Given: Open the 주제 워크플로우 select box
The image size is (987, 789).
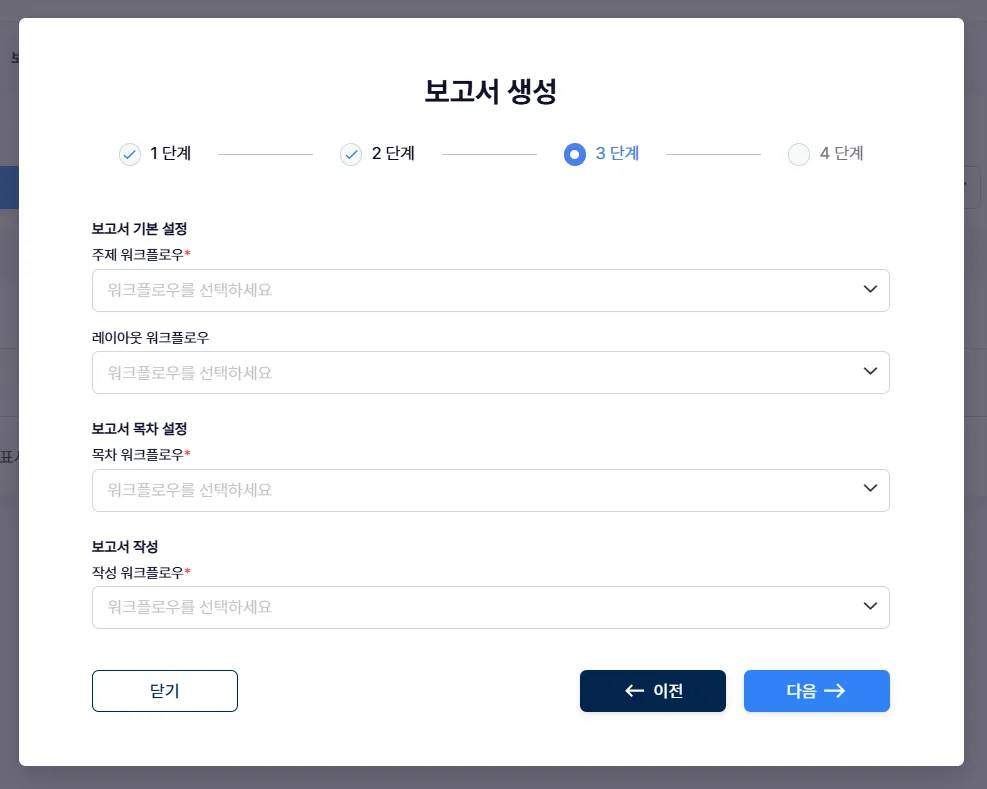Looking at the screenshot, I should coord(470,291).
